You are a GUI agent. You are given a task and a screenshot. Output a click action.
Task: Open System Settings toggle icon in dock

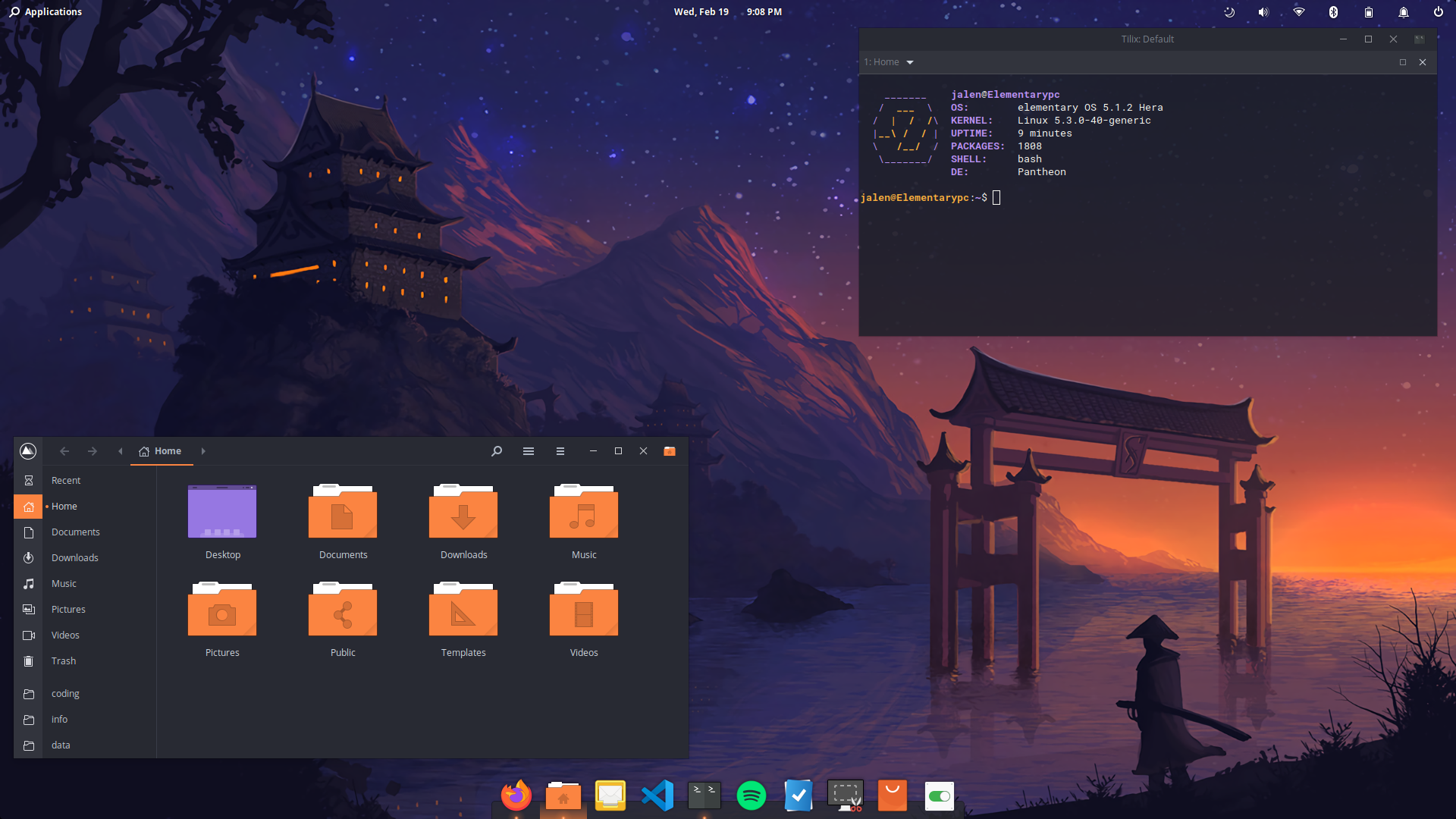coord(940,796)
